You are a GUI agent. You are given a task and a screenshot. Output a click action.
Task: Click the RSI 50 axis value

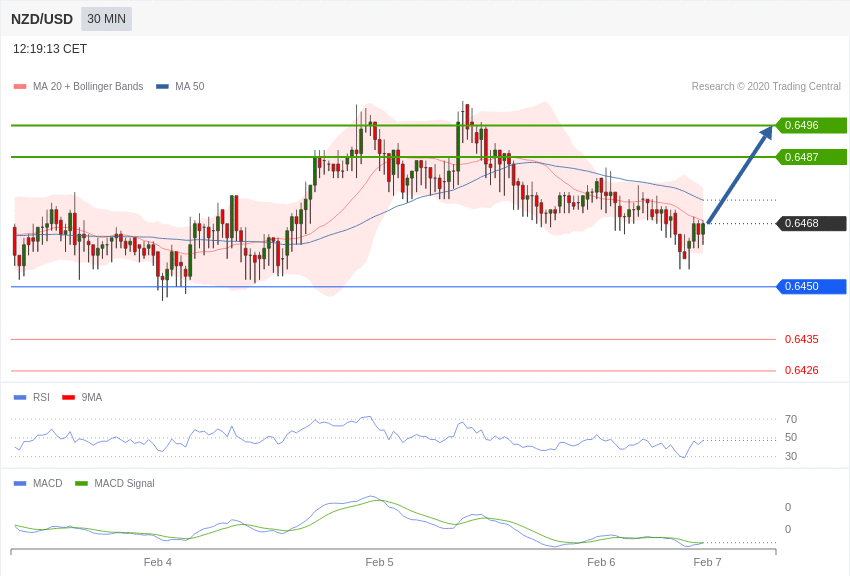pyautogui.click(x=791, y=437)
